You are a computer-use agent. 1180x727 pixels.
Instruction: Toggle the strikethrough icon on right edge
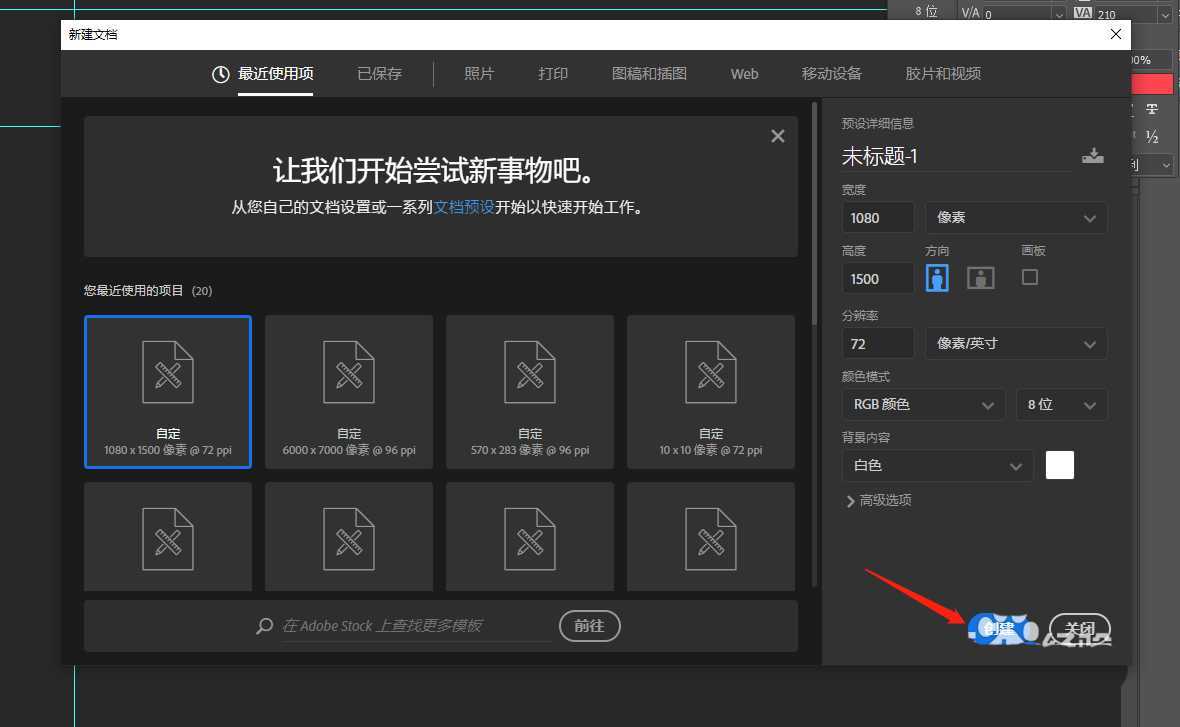1152,108
